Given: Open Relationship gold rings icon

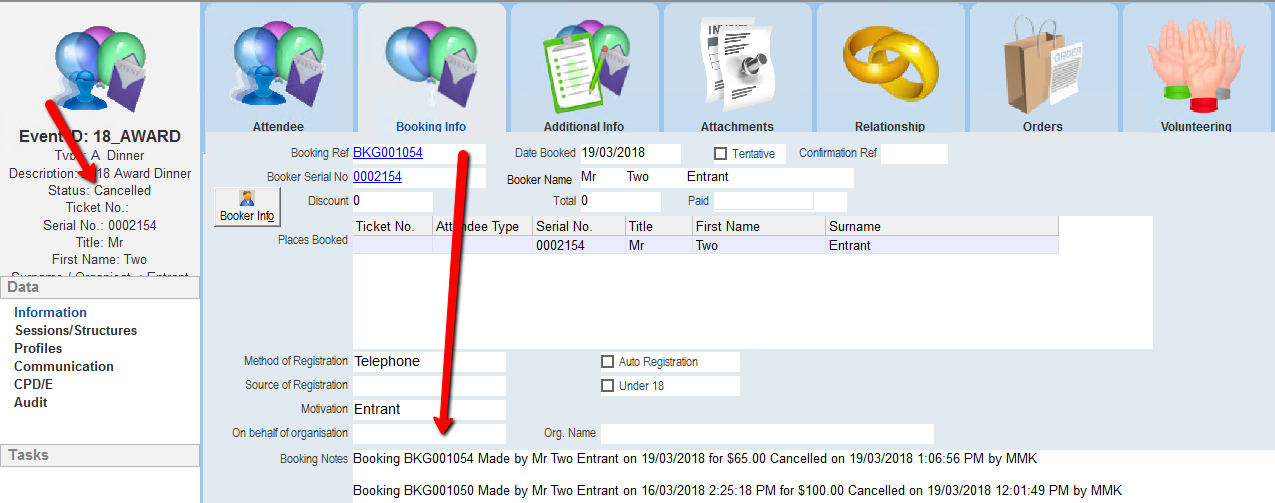Looking at the screenshot, I should tap(890, 65).
